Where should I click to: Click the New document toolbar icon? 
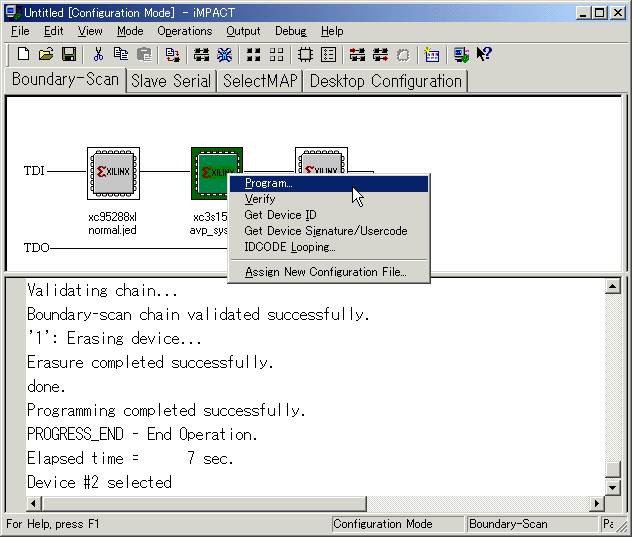(23, 54)
